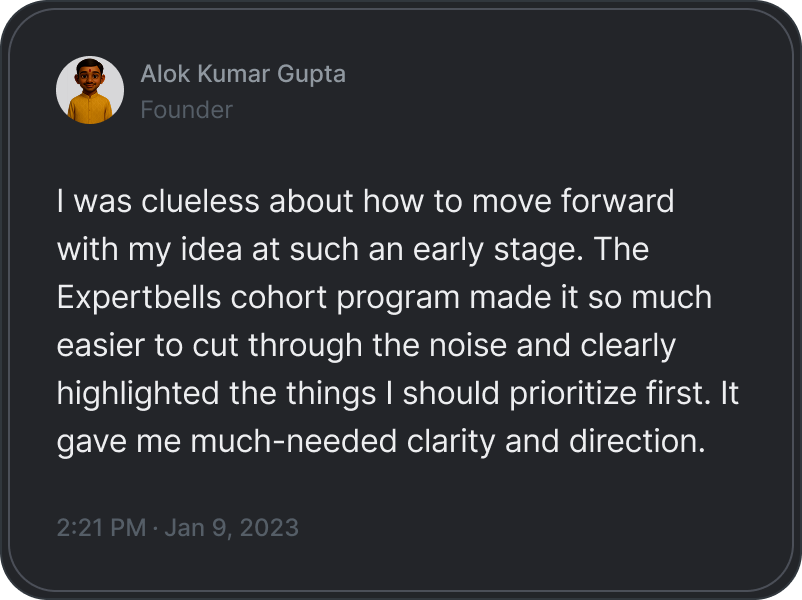Open the Jan 9, 2023 date

click(x=232, y=528)
